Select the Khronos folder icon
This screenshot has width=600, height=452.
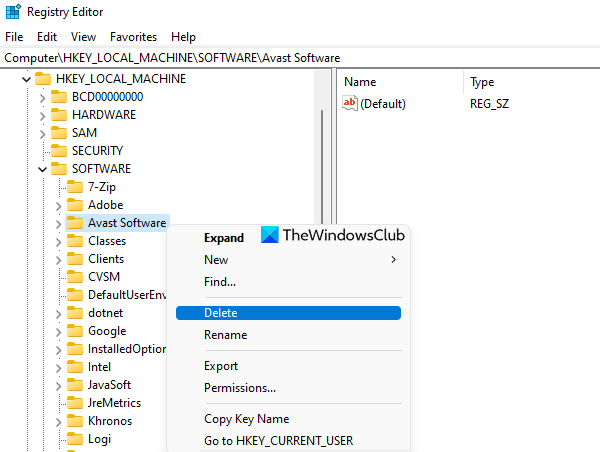pyautogui.click(x=75, y=421)
